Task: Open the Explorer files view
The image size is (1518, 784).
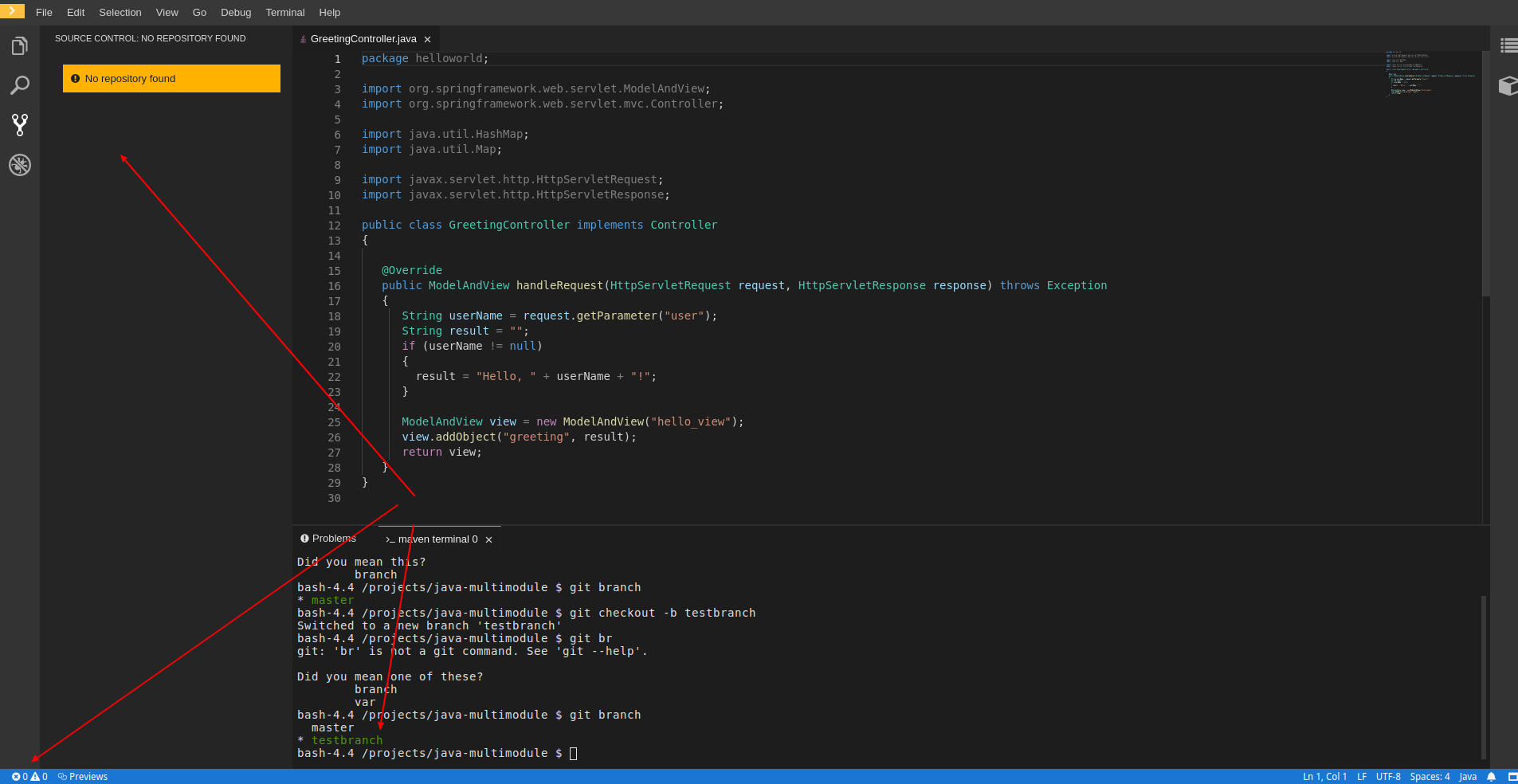Action: pyautogui.click(x=19, y=45)
